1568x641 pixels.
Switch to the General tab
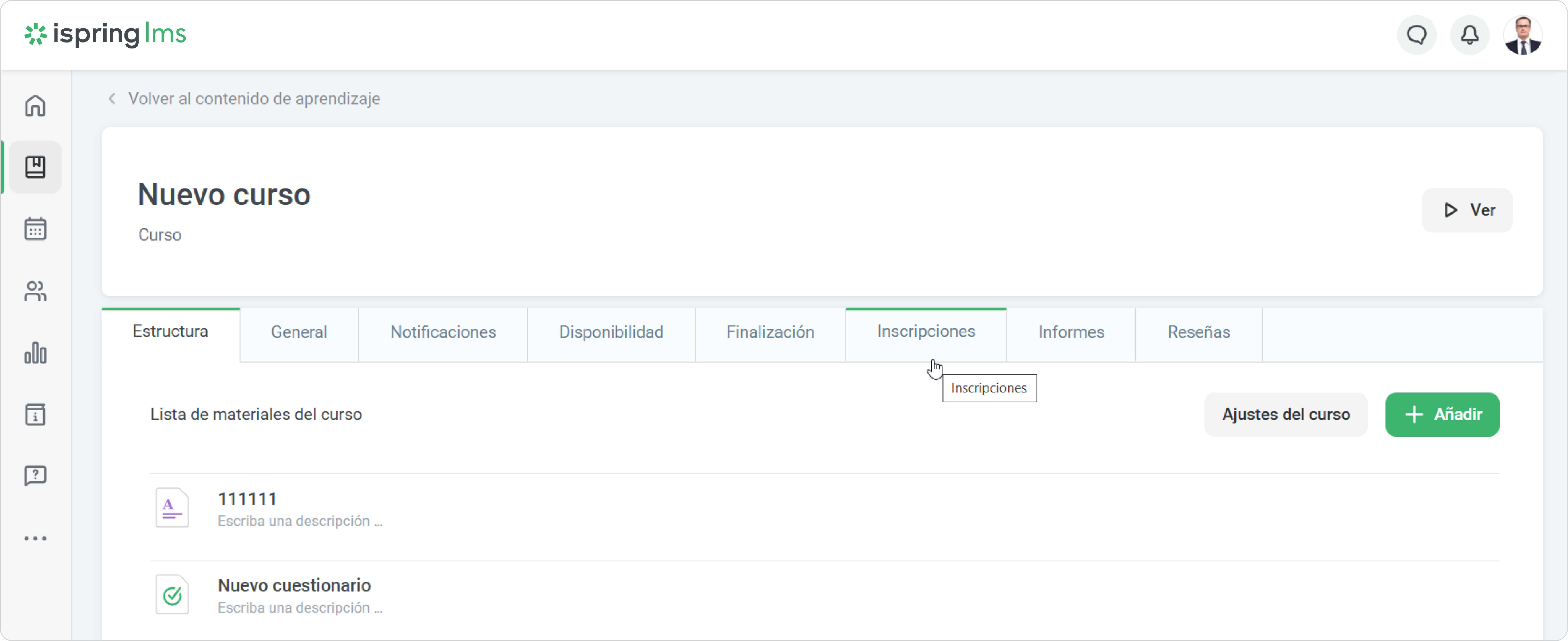click(299, 332)
